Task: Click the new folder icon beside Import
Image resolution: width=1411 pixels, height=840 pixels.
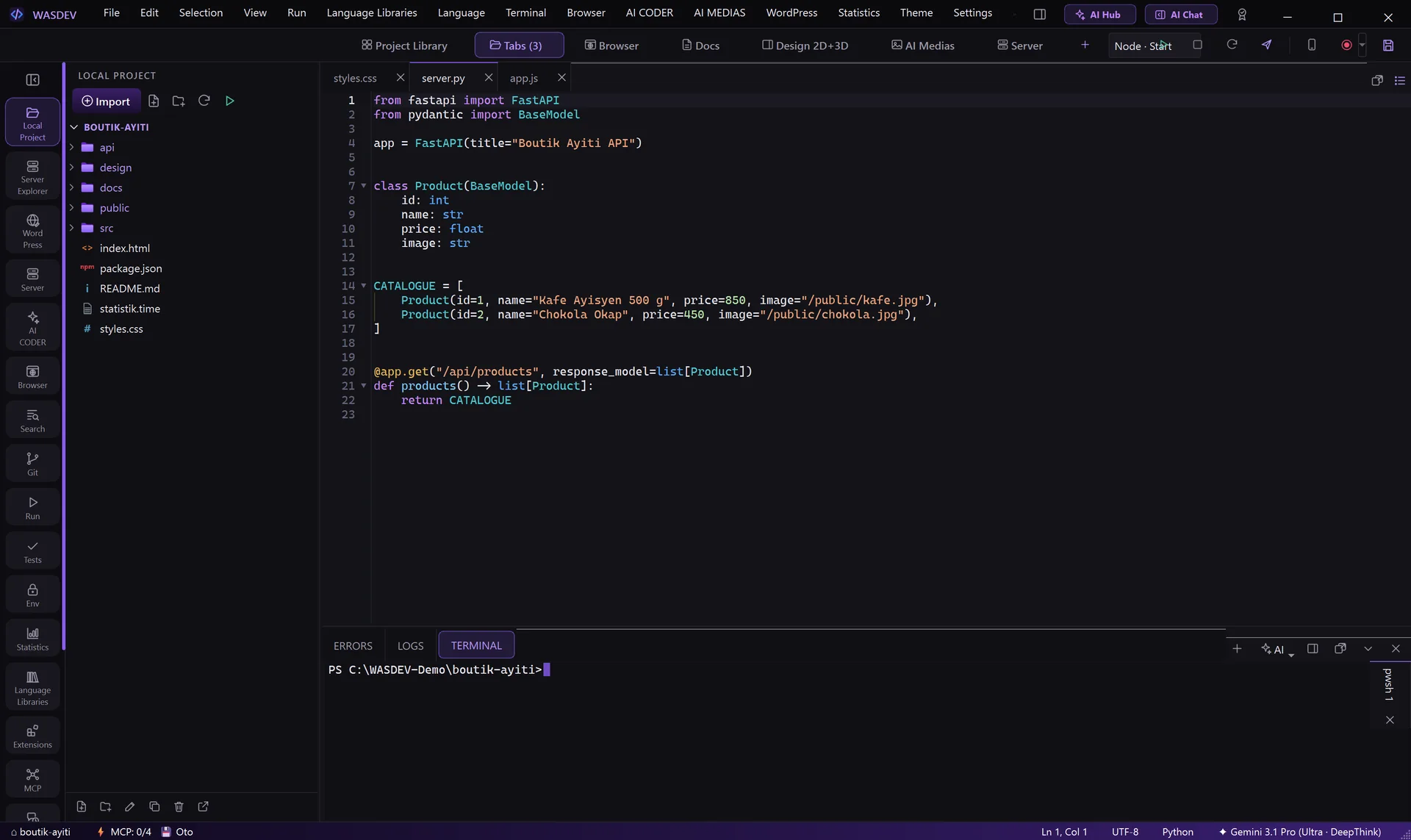Action: pos(179,101)
